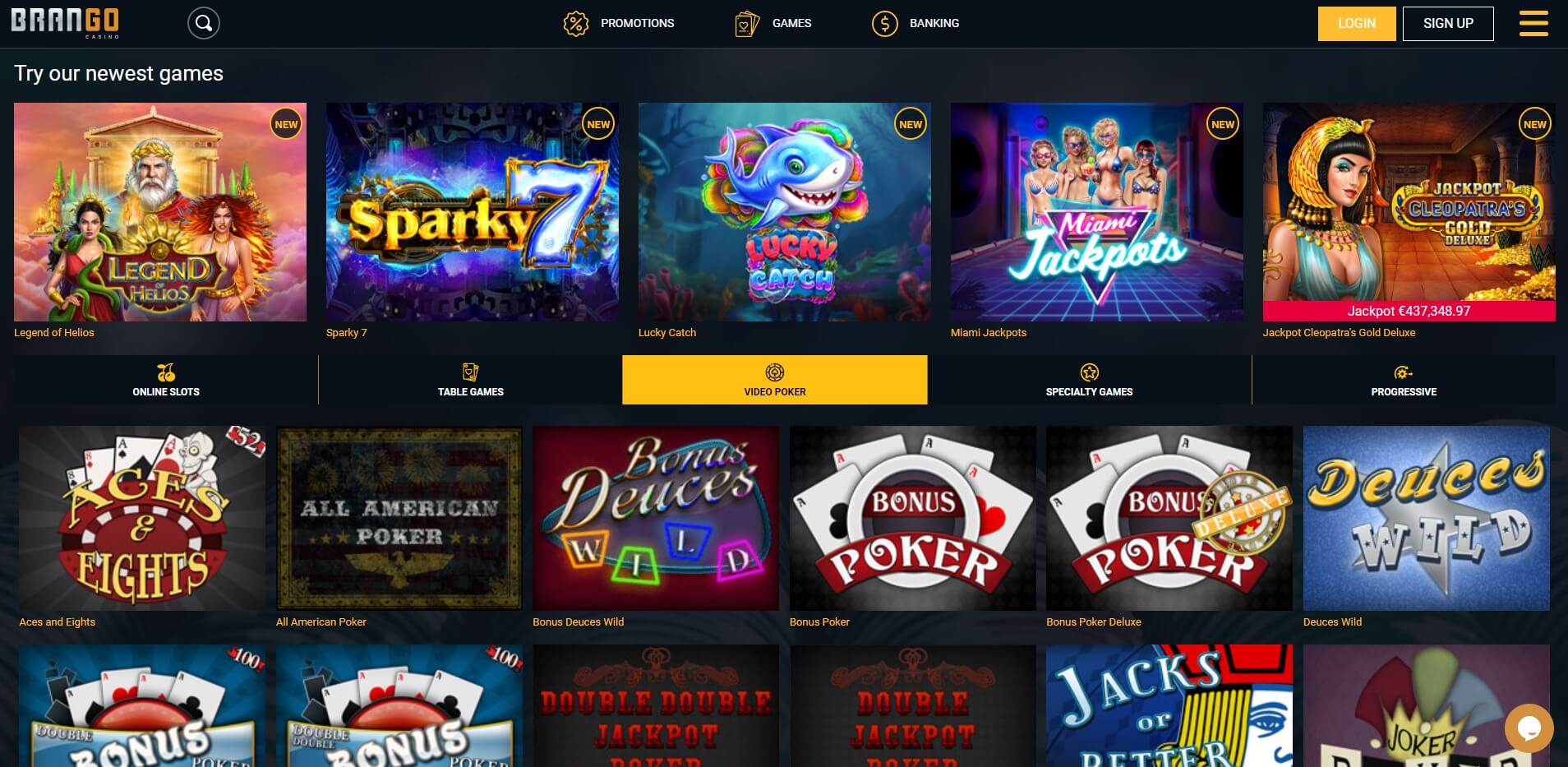
Task: Click the Bonus Poker Deluxe link
Action: click(x=1094, y=621)
